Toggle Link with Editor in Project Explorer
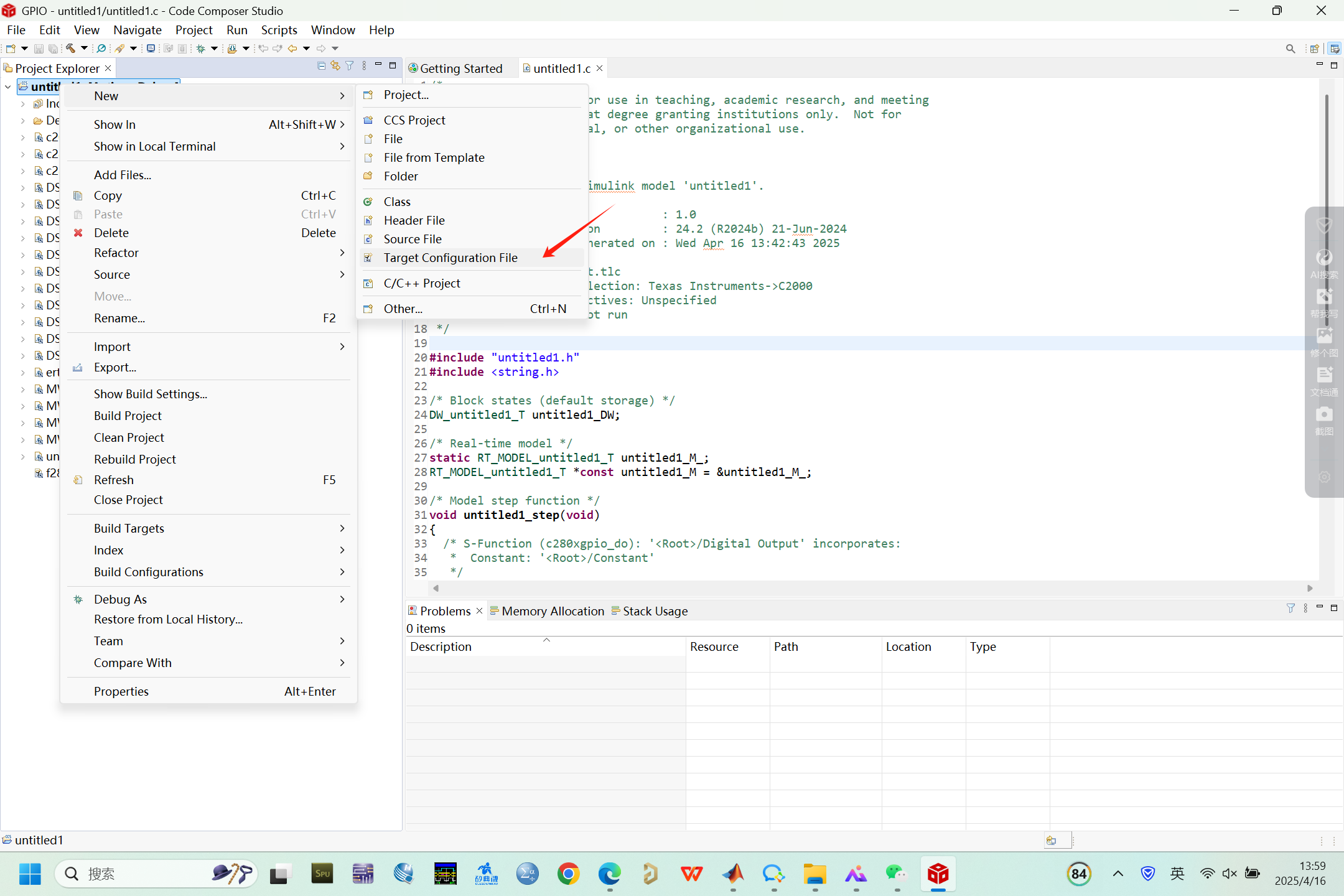Screen dimensions: 1344x896 click(x=335, y=66)
